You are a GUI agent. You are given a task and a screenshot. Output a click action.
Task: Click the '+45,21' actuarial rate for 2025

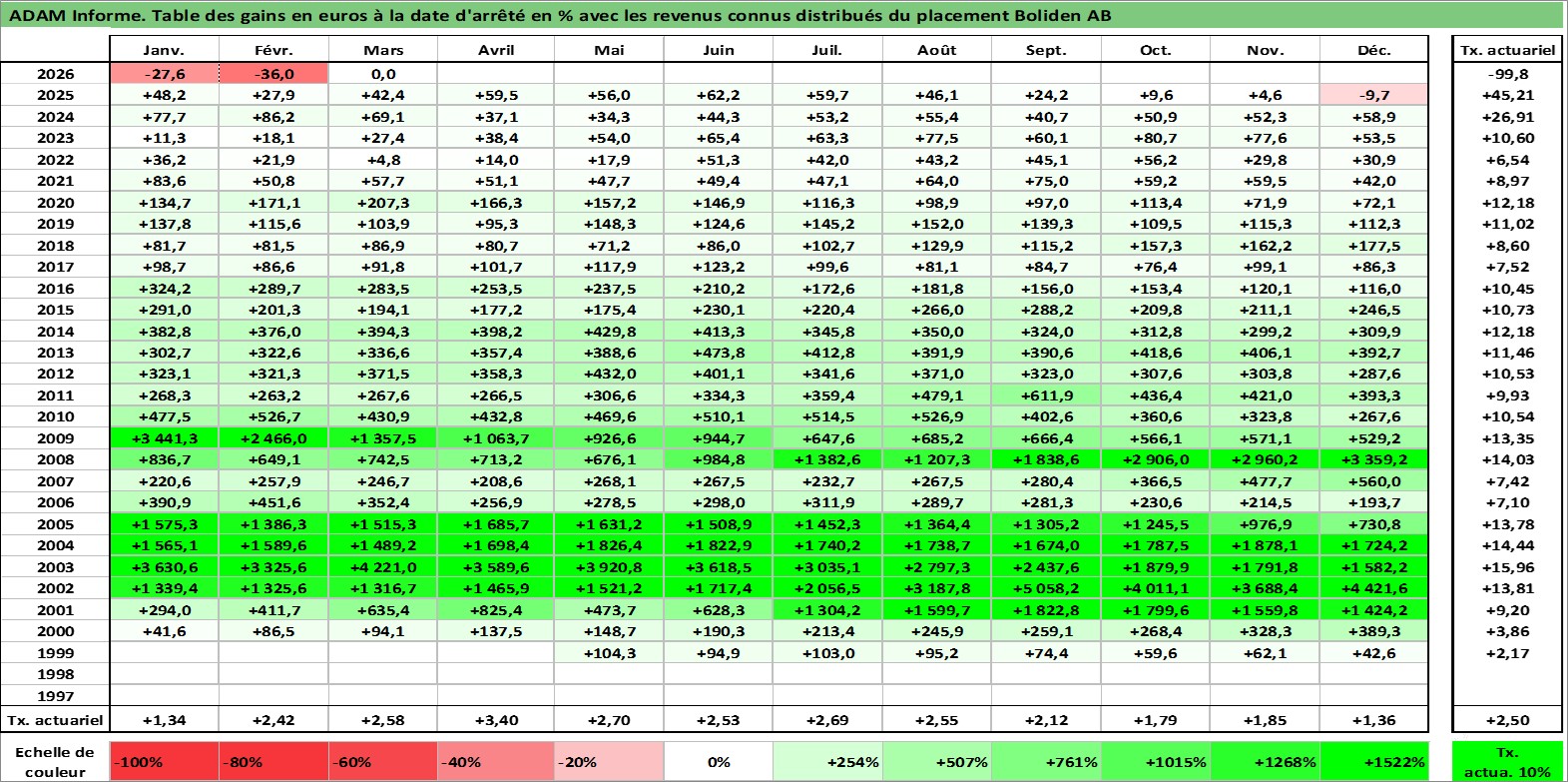click(1507, 95)
